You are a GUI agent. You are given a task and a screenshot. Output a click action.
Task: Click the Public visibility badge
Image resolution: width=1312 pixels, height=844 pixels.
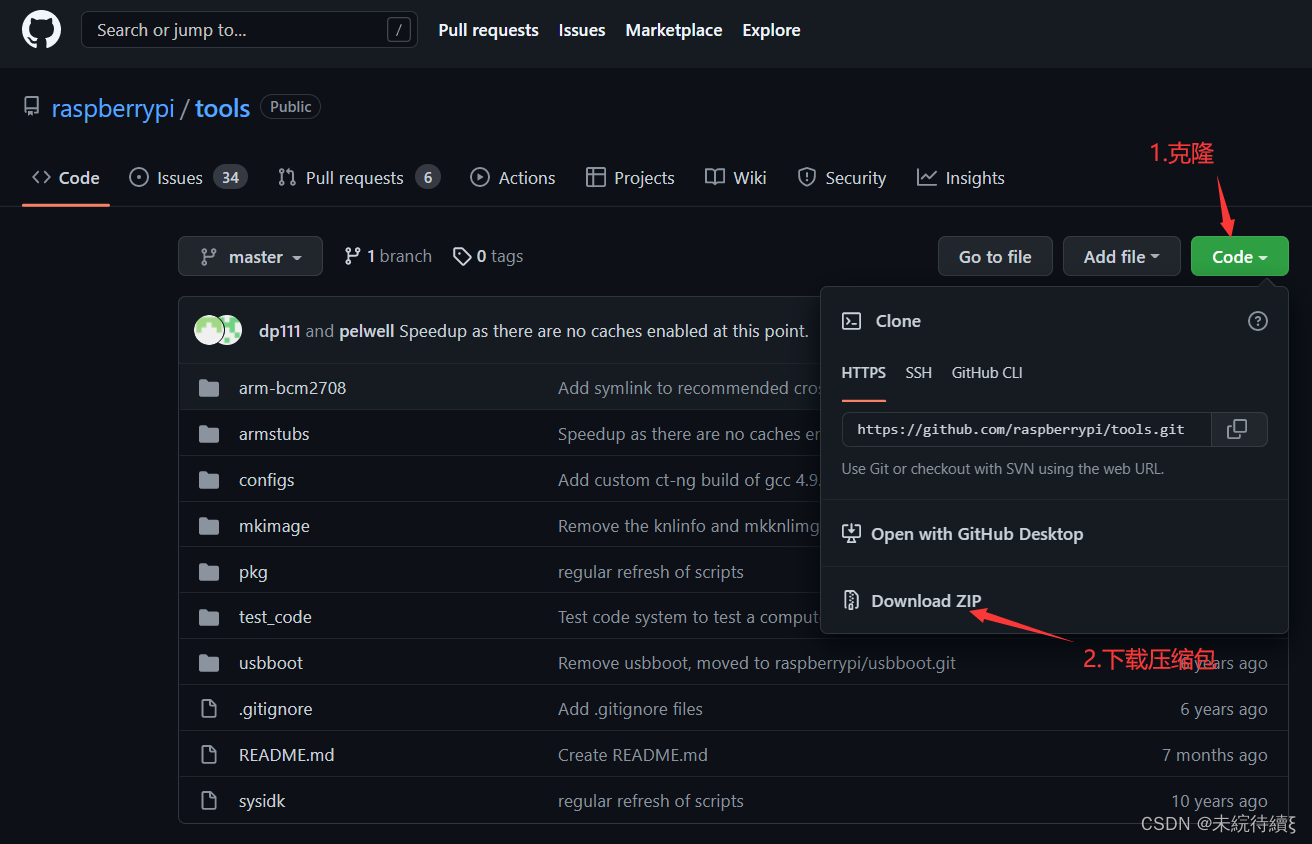tap(290, 107)
